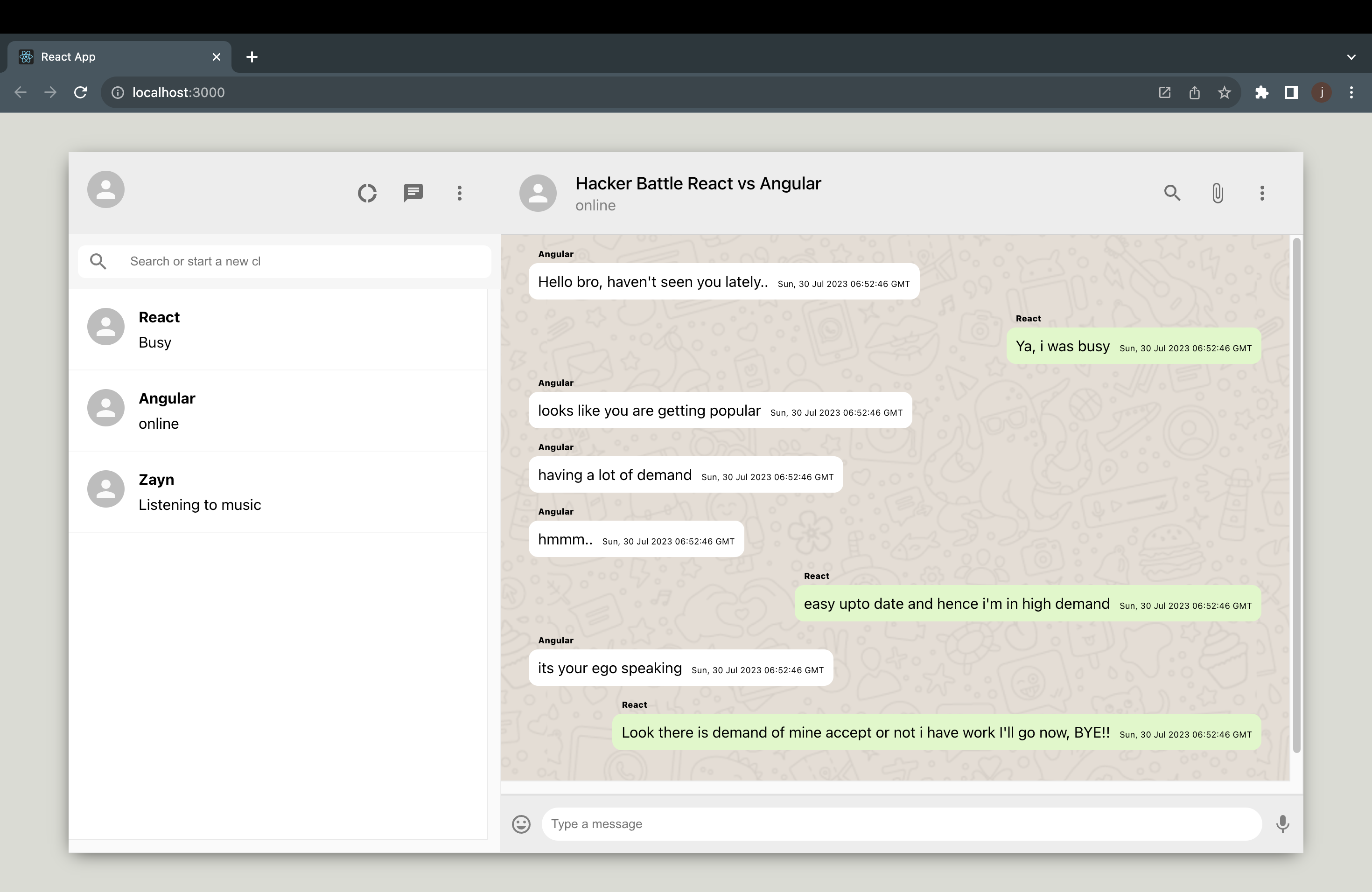The height and width of the screenshot is (892, 1372).
Task: Click search icon in chat header
Action: 1172,193
